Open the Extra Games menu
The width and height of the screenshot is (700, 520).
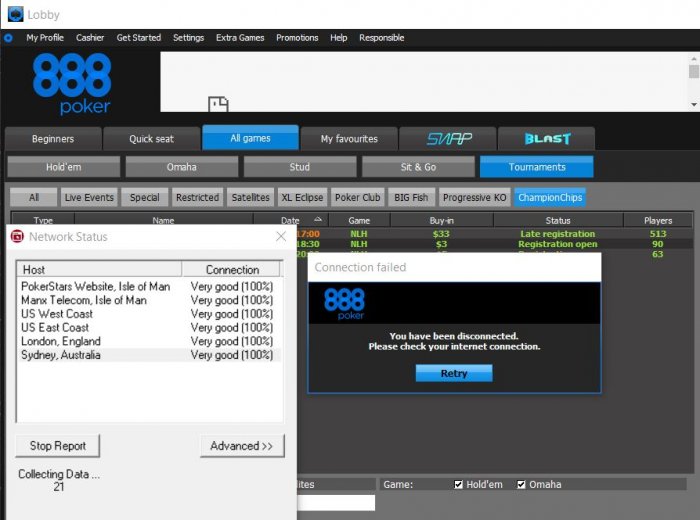coord(240,38)
